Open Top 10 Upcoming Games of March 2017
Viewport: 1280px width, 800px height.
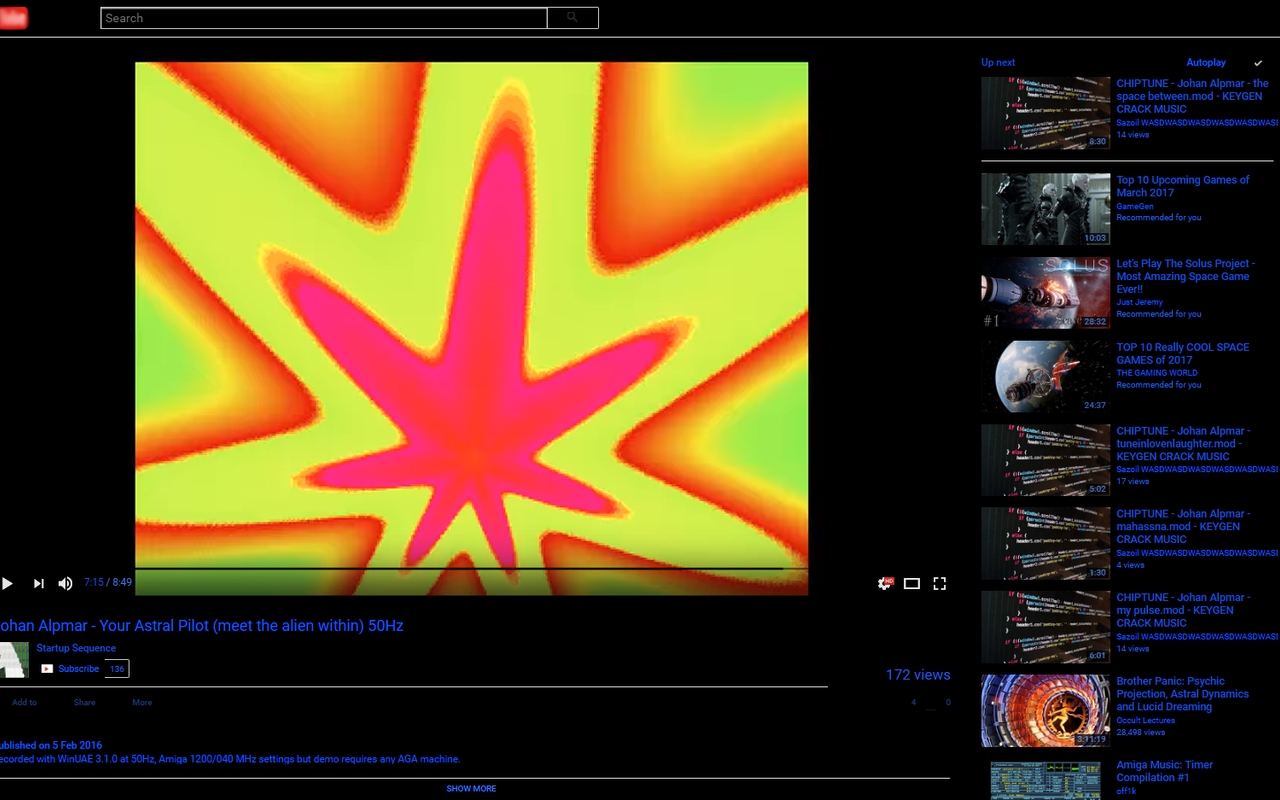coord(1183,186)
